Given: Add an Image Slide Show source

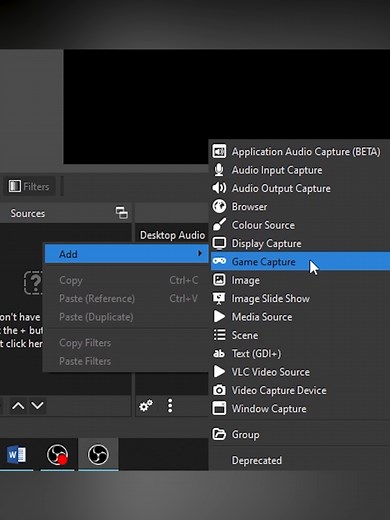Looking at the screenshot, I should (300, 298).
